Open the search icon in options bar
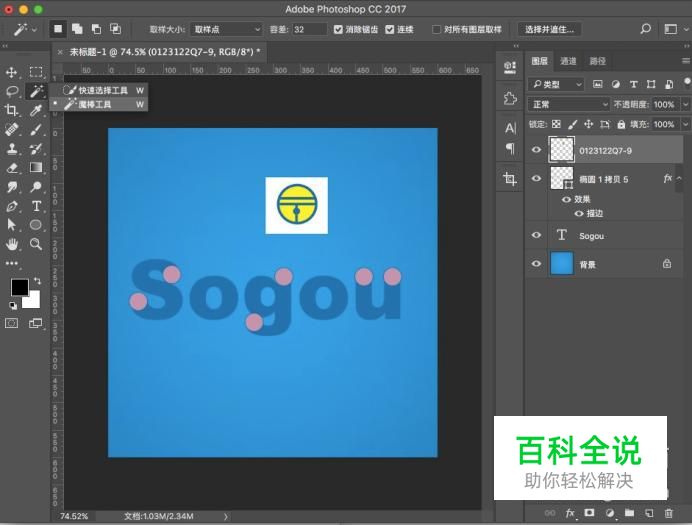This screenshot has height=525, width=692. (x=645, y=29)
